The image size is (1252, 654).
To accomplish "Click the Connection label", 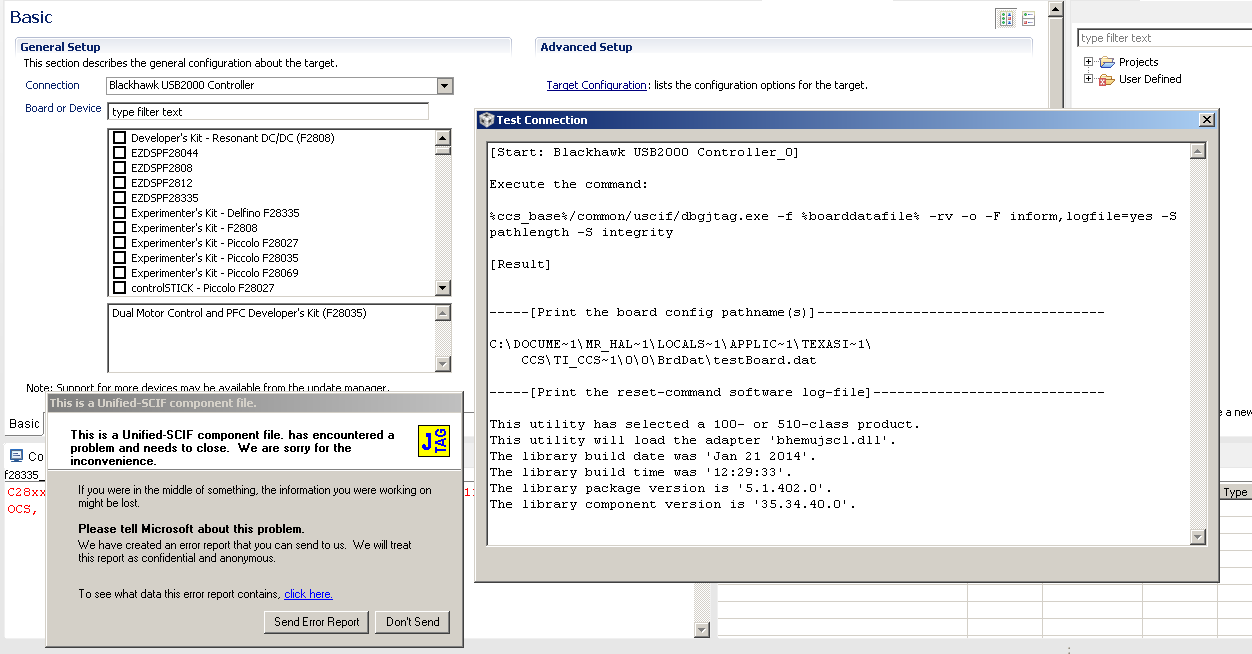I will (53, 86).
